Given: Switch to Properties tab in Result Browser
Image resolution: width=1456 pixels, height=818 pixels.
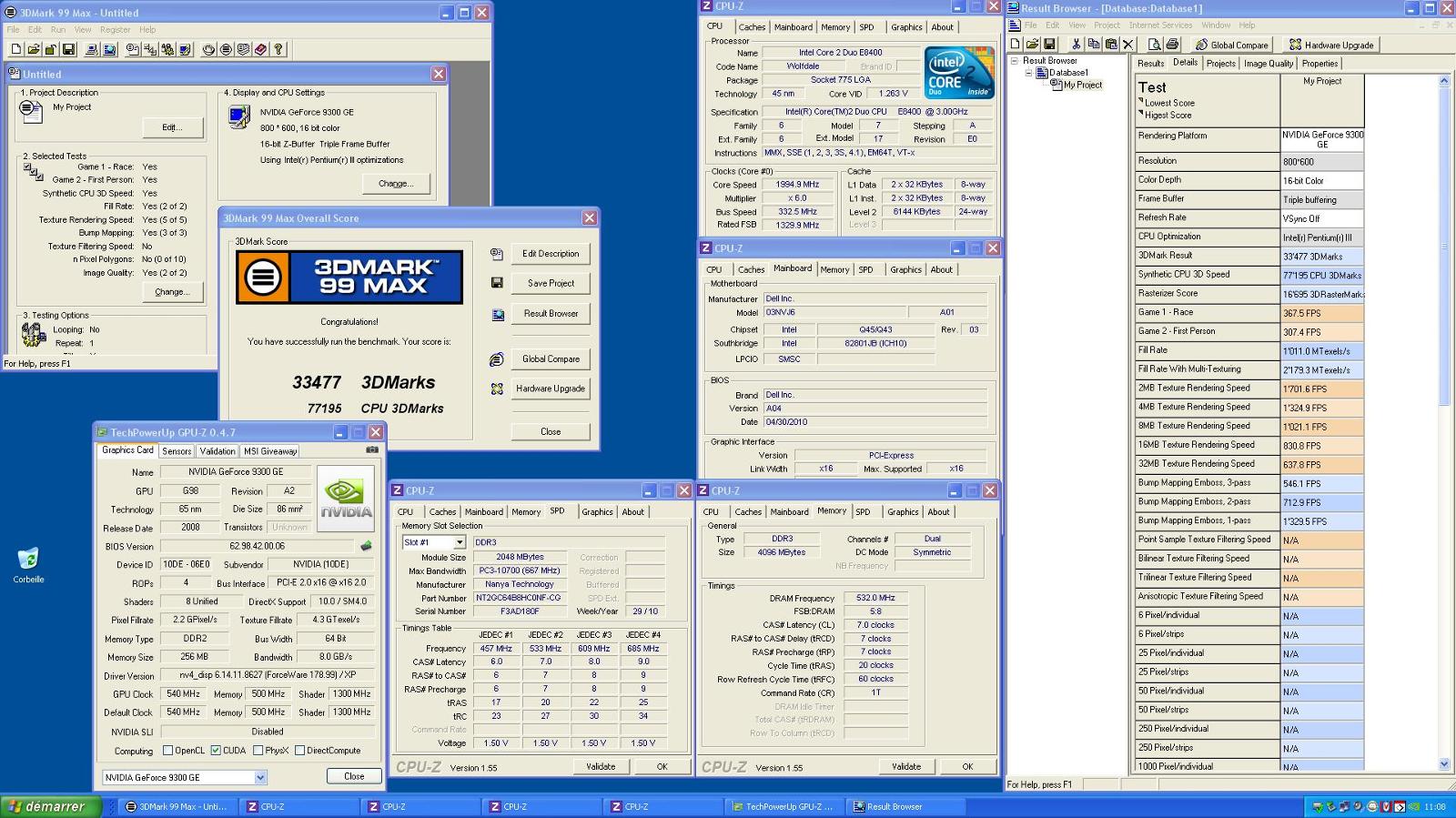Looking at the screenshot, I should [x=1319, y=64].
